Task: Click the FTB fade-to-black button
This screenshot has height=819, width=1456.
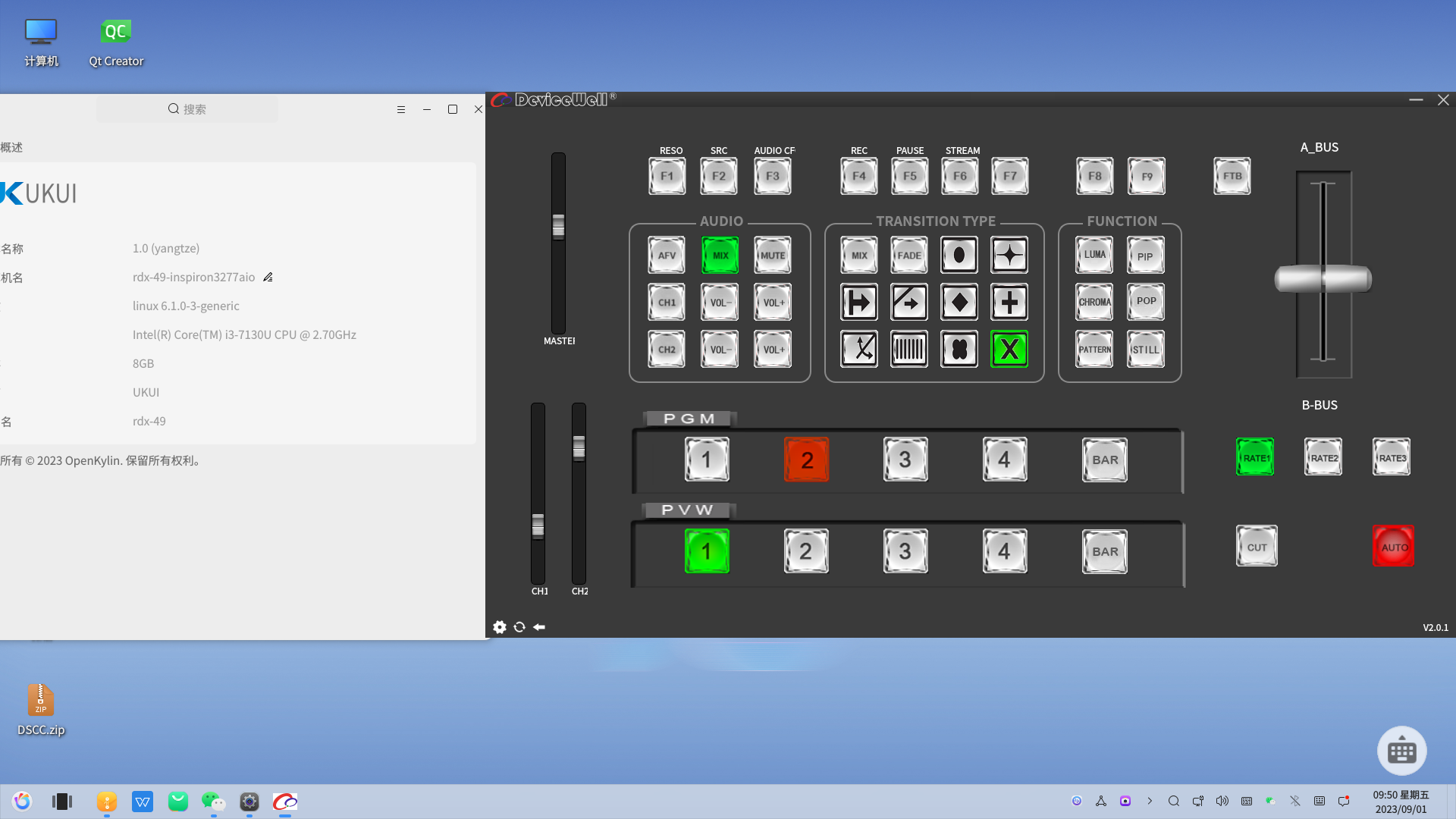Action: coord(1232,176)
